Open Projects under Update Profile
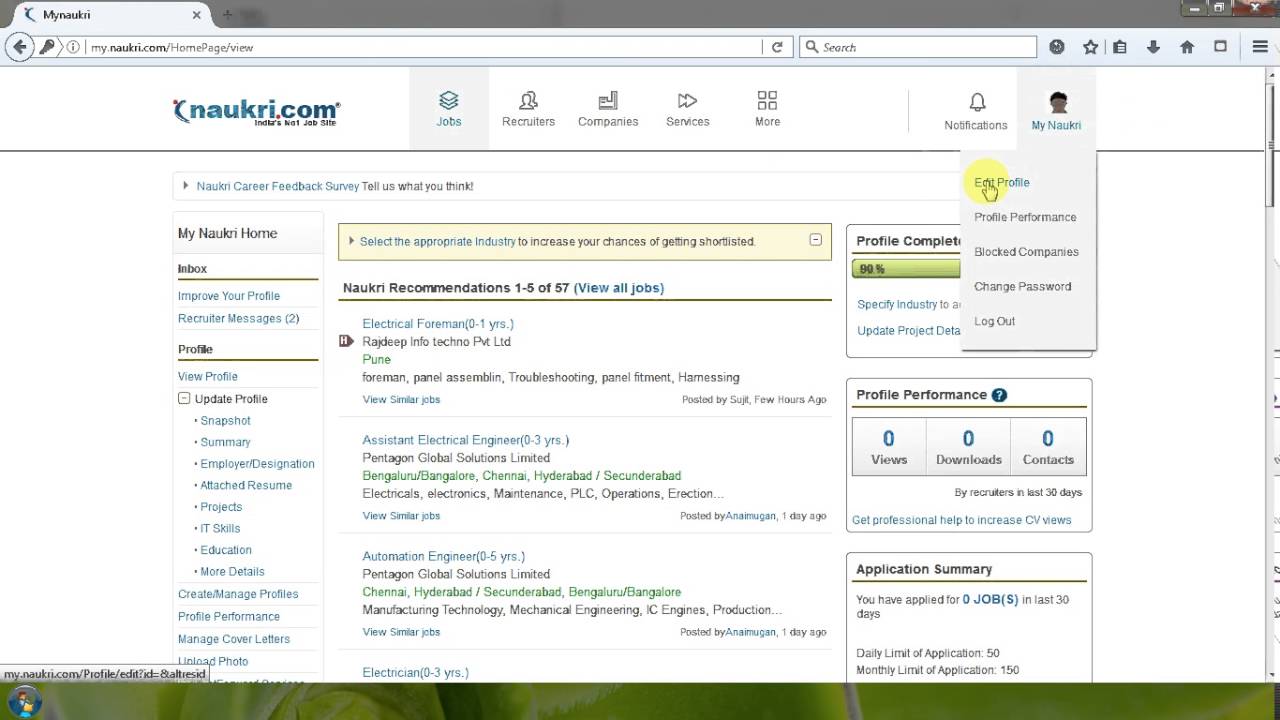 pyautogui.click(x=221, y=507)
